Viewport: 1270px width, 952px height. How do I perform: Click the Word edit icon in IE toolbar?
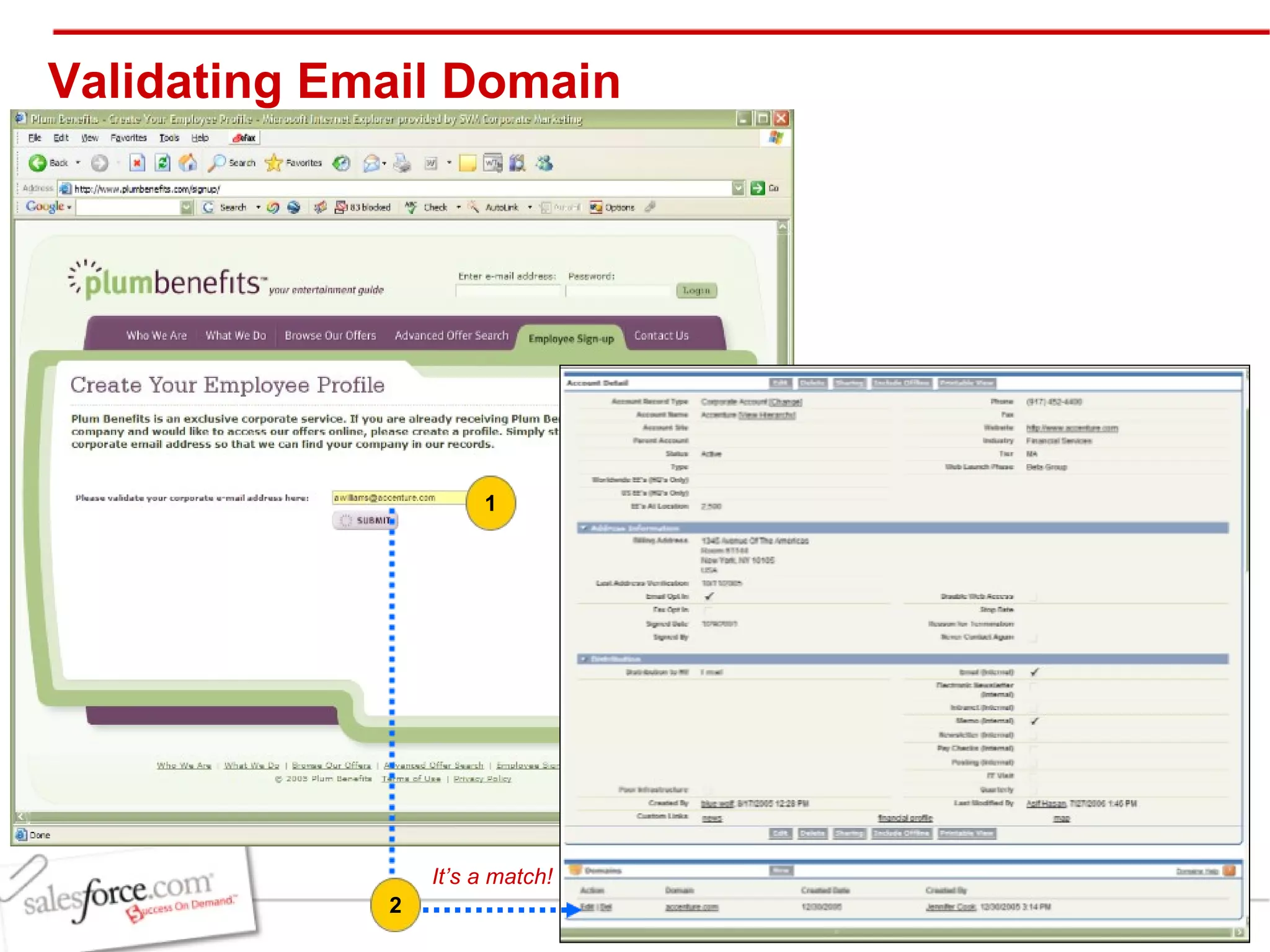click(x=431, y=163)
